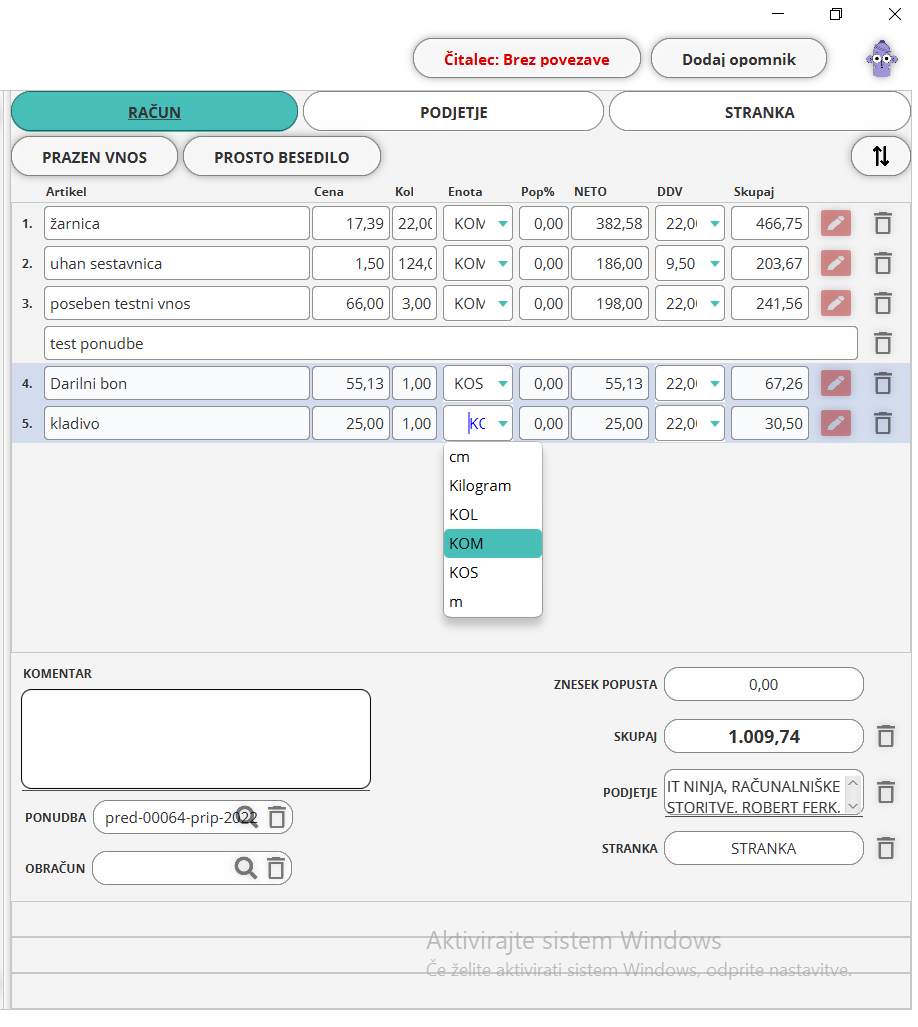
Task: Click the SKUPAJ total field 1.009,74
Action: point(763,736)
